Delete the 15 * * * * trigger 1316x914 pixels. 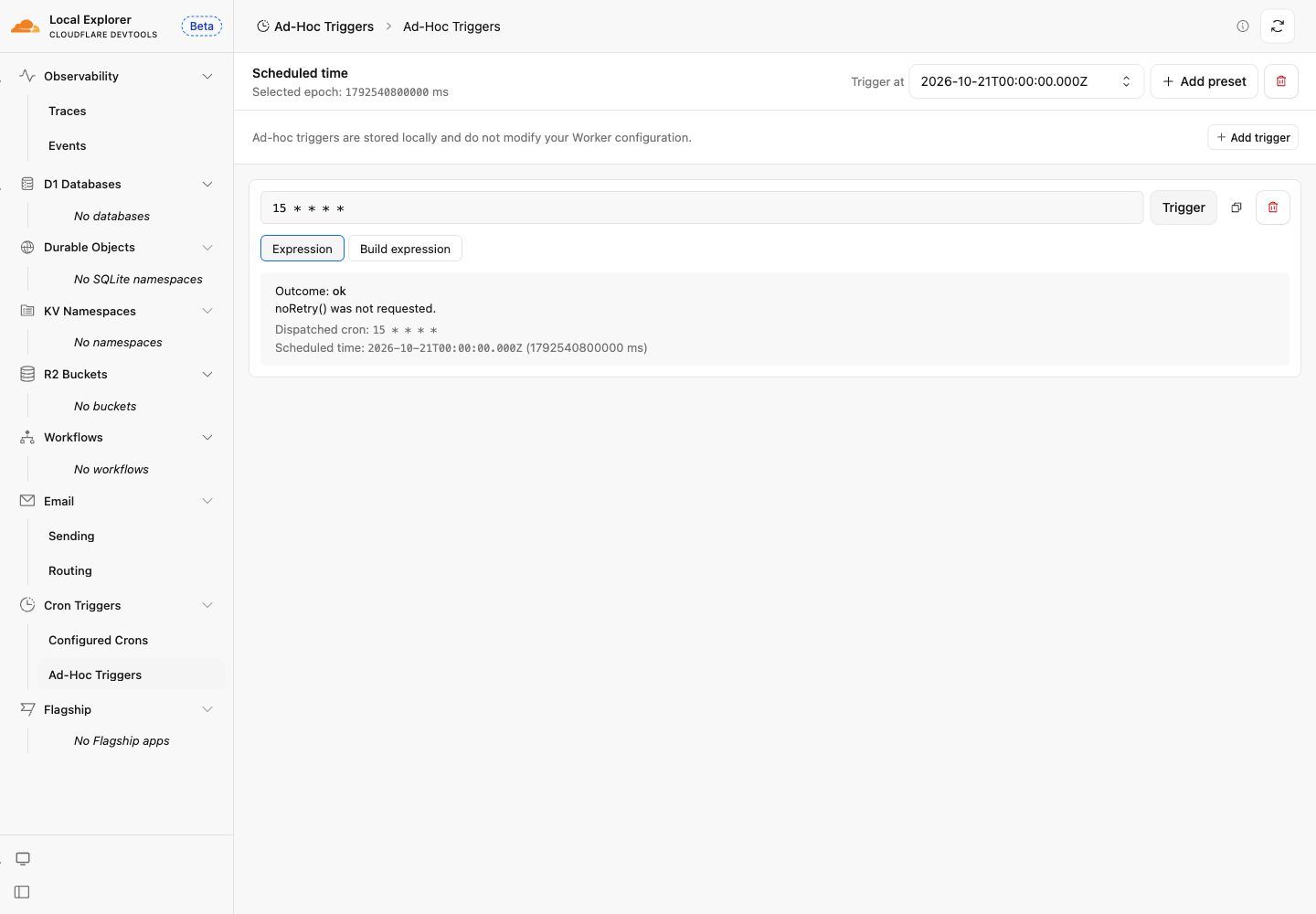click(x=1273, y=207)
